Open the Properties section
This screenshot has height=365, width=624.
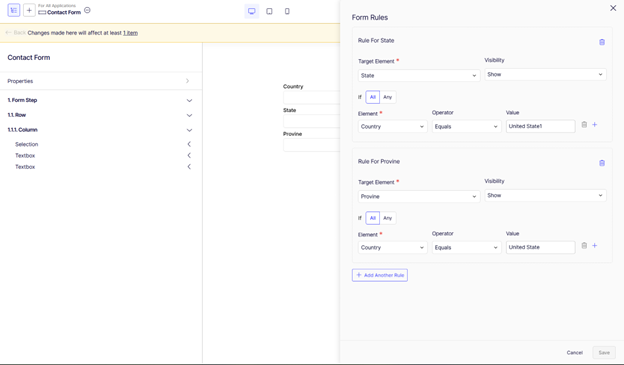coord(101,81)
